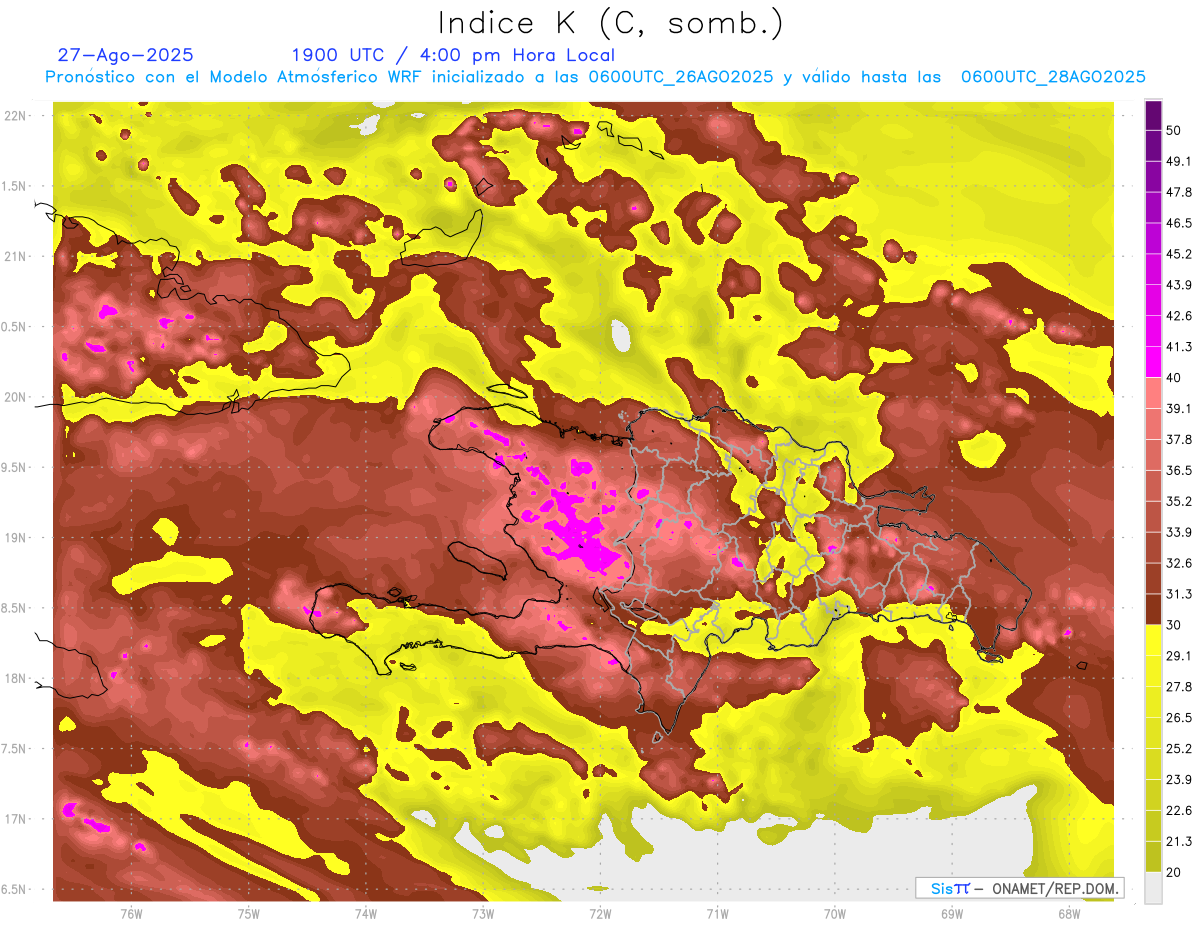The width and height of the screenshot is (1200, 927).
Task: Click the colorbar value '26.5'
Action: [x=1178, y=718]
